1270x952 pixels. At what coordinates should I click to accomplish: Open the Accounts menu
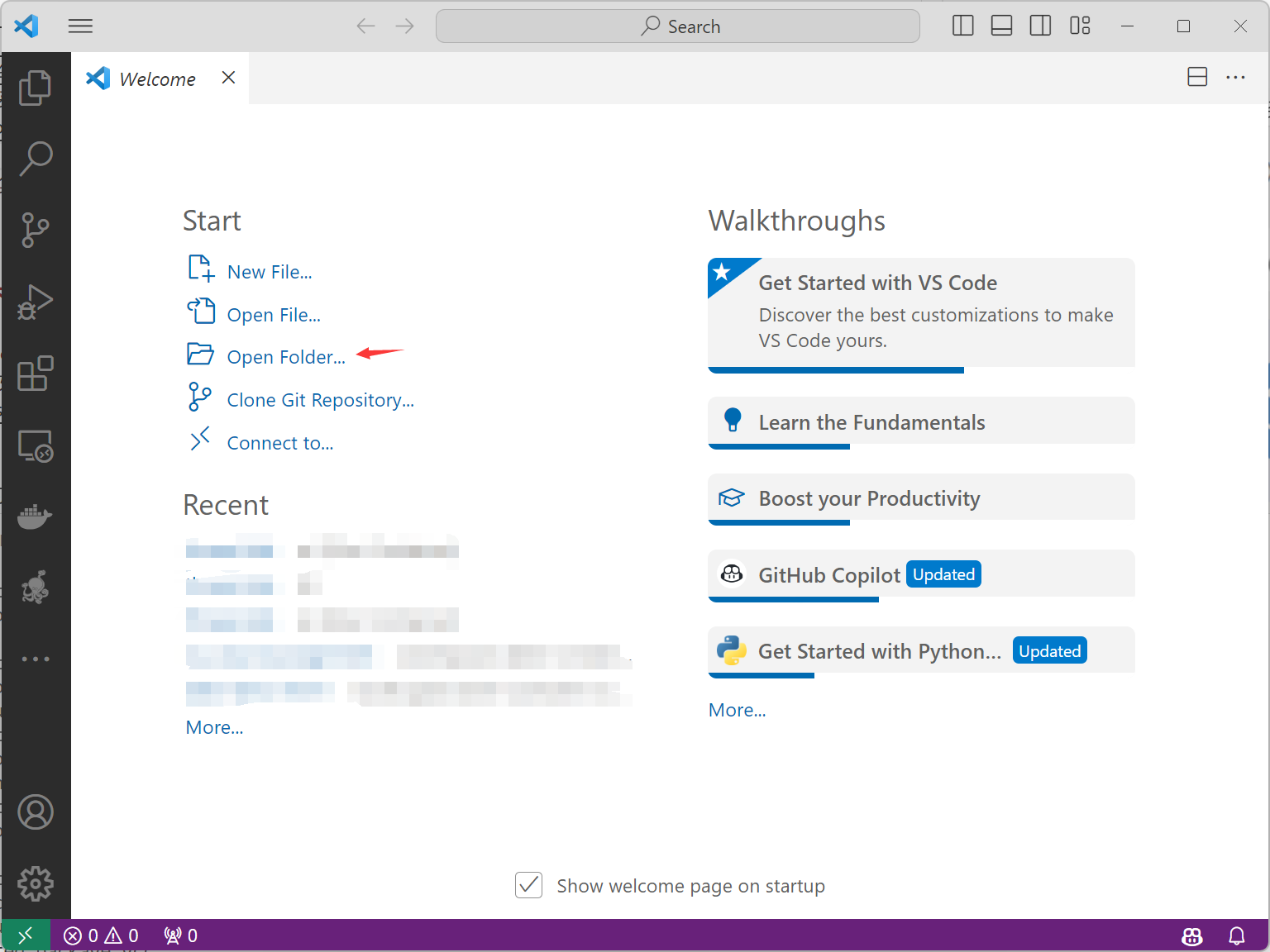pos(35,812)
